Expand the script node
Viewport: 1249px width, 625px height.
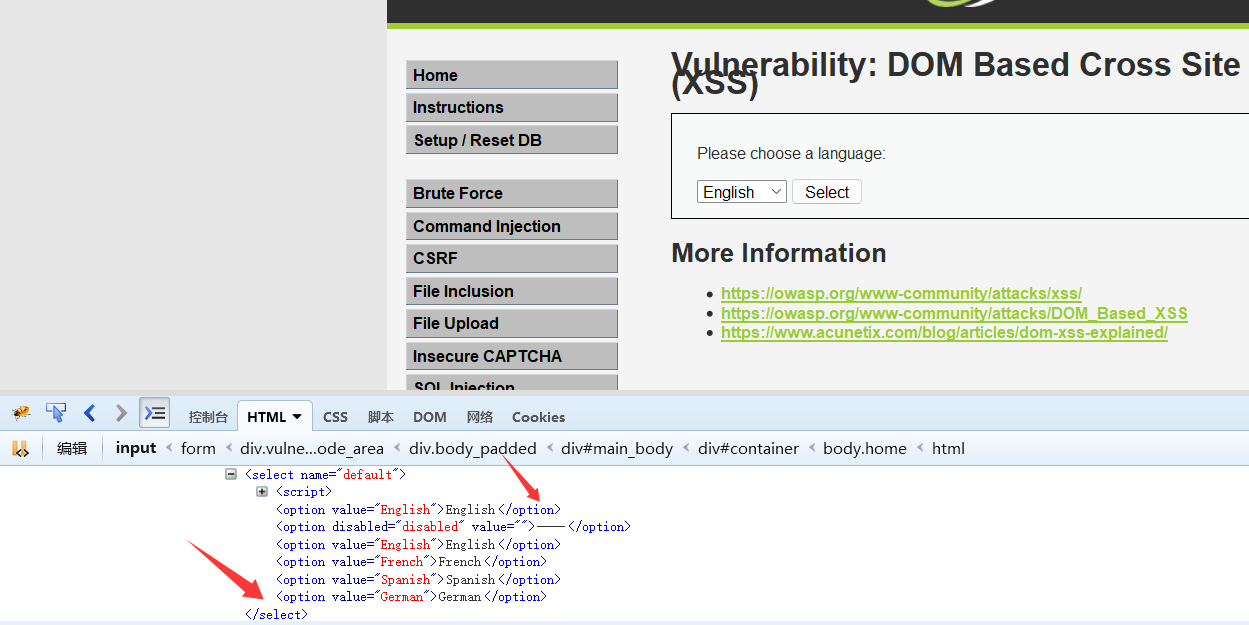coord(262,492)
